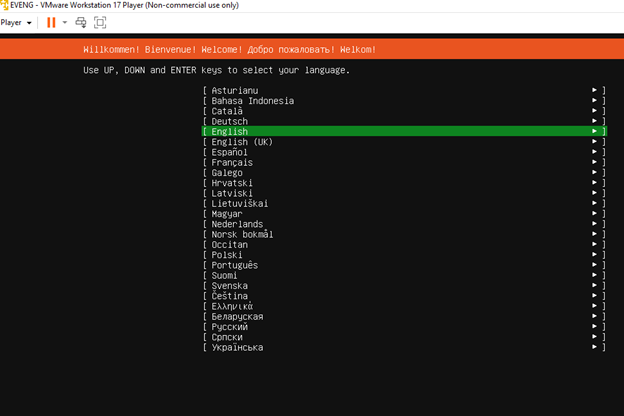624x416 pixels.
Task: Open the Player menu
Action: point(15,22)
